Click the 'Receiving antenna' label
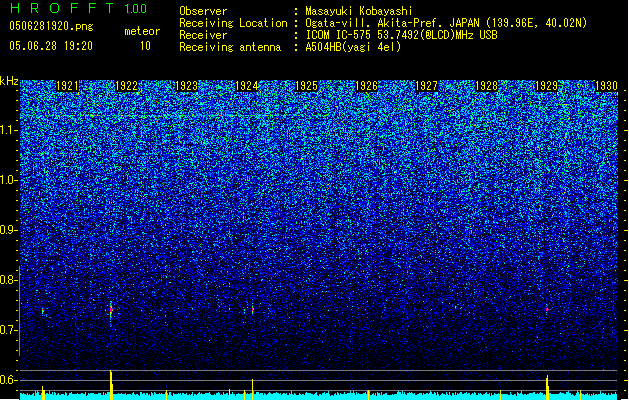629x400 pixels. coord(230,47)
